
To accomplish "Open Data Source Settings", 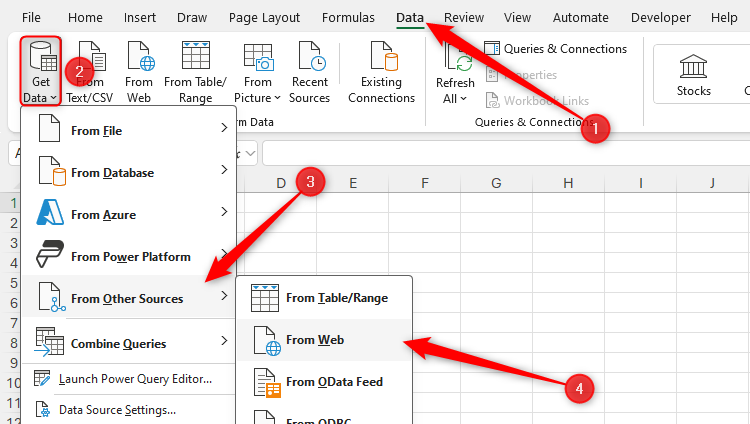I will coord(117,409).
